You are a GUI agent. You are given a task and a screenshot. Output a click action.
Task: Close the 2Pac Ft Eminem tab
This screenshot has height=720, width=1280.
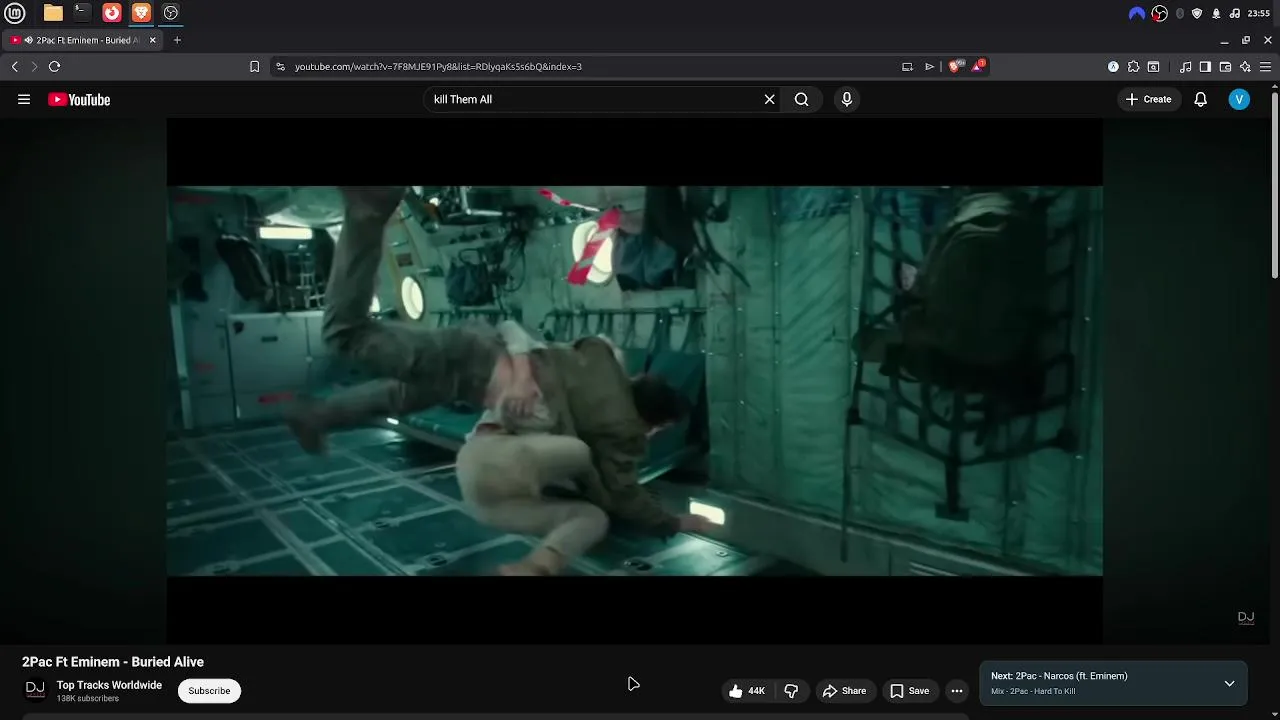pyautogui.click(x=153, y=40)
